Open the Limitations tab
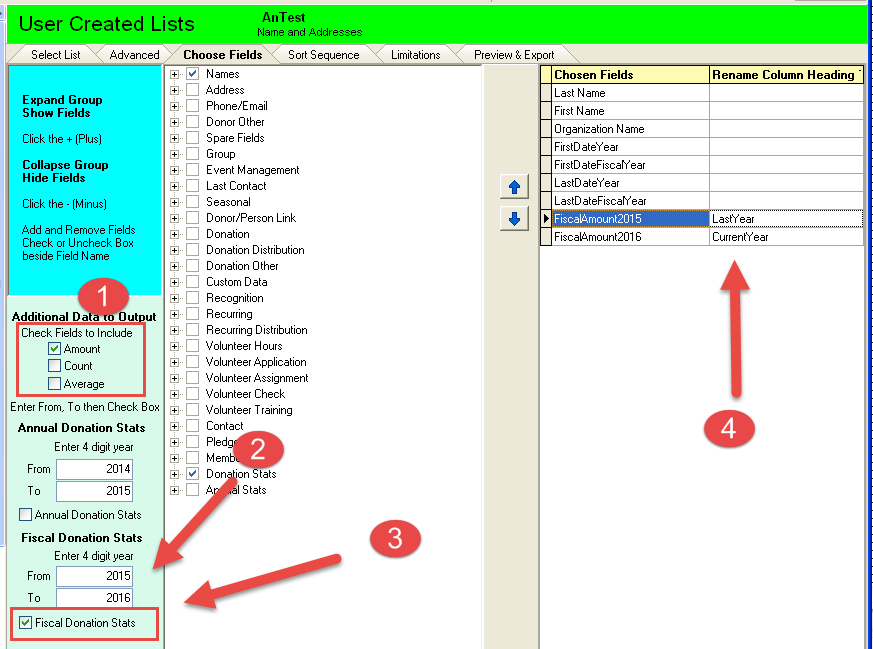Screen dimensions: 873x649 [x=415, y=55]
